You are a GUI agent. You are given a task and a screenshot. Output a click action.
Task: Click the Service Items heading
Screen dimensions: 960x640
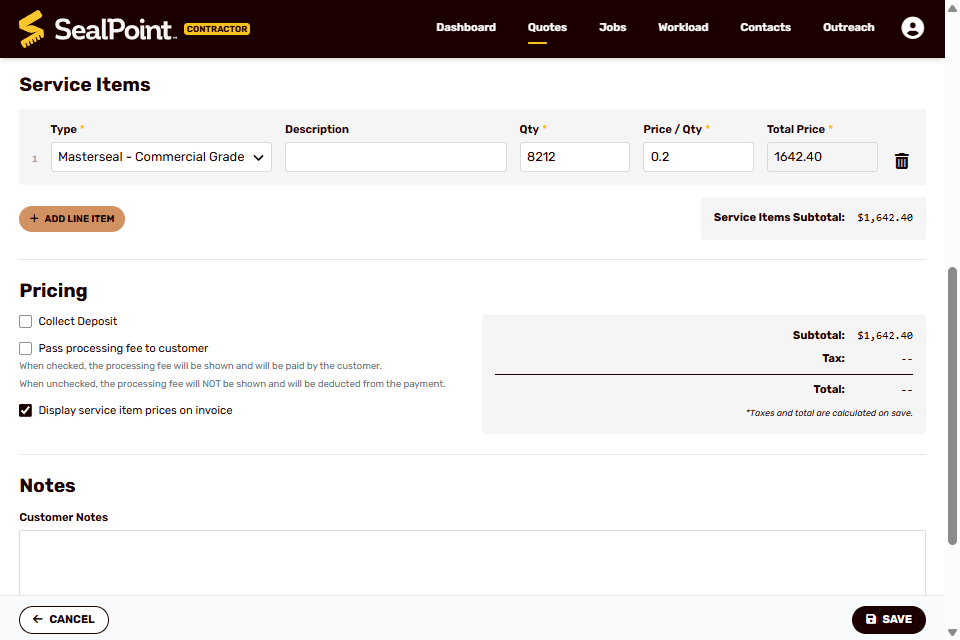84,85
